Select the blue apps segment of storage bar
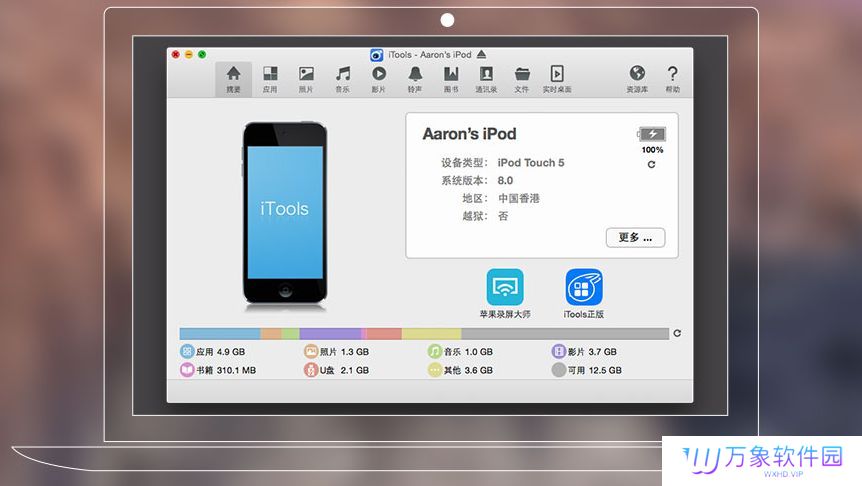The width and height of the screenshot is (862, 486). 220,333
